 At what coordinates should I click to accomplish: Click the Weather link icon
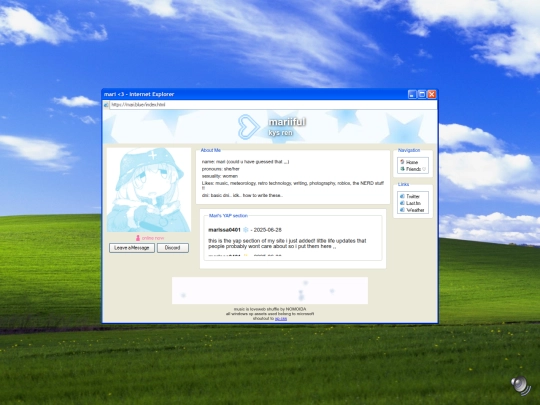pos(402,210)
